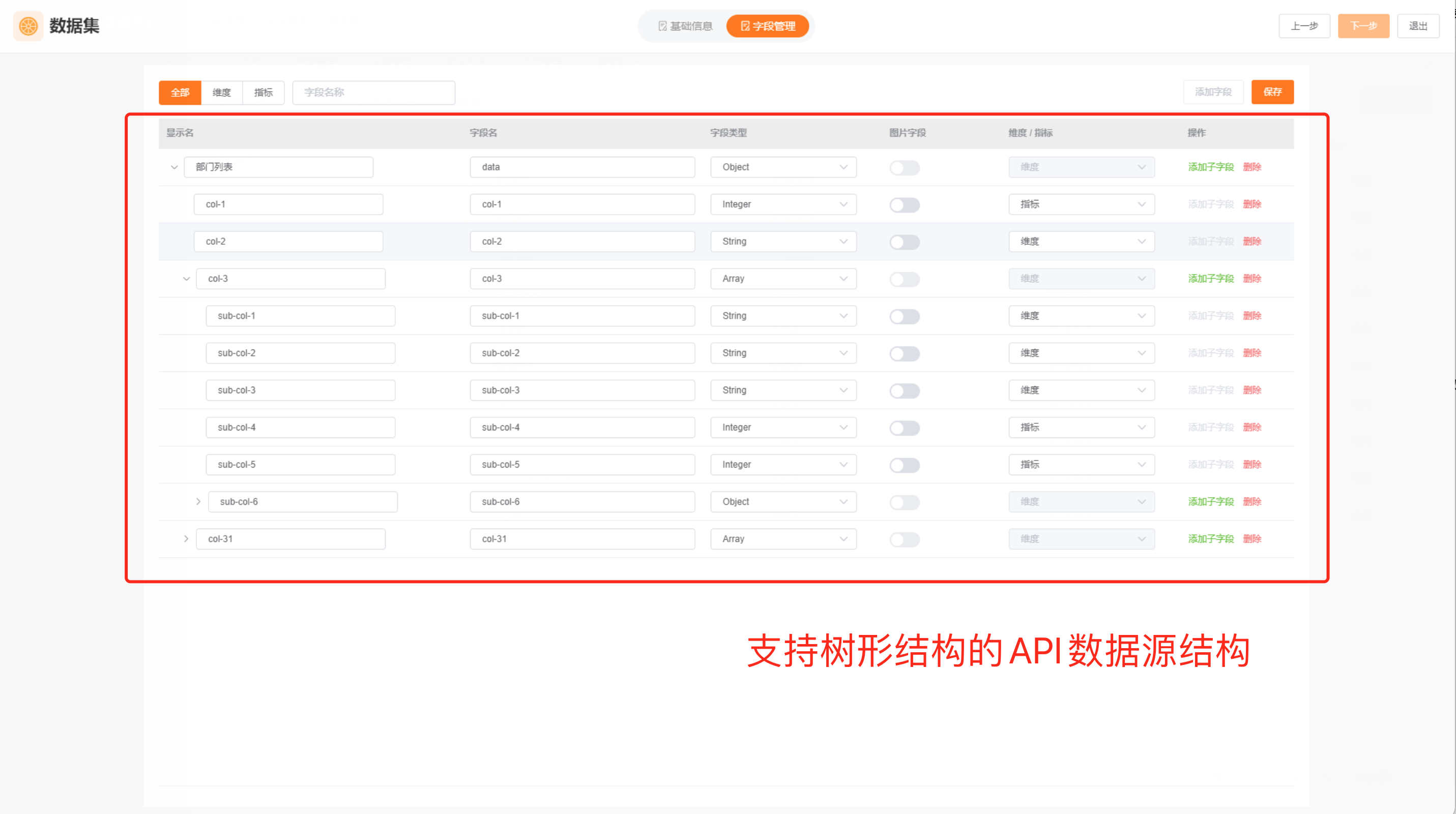Screen dimensions: 1456x814
Task: Switch to 基础信息 step tab
Action: pyautogui.click(x=685, y=26)
